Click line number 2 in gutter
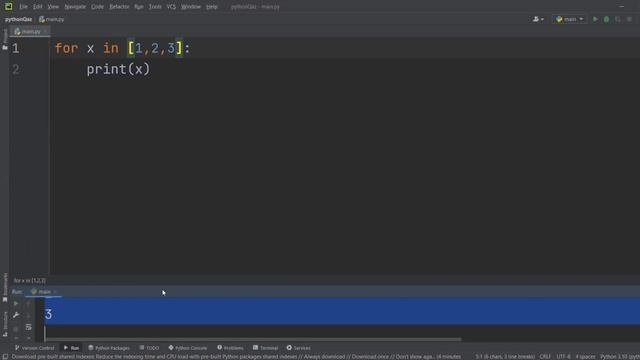The width and height of the screenshot is (640, 360). (16, 69)
